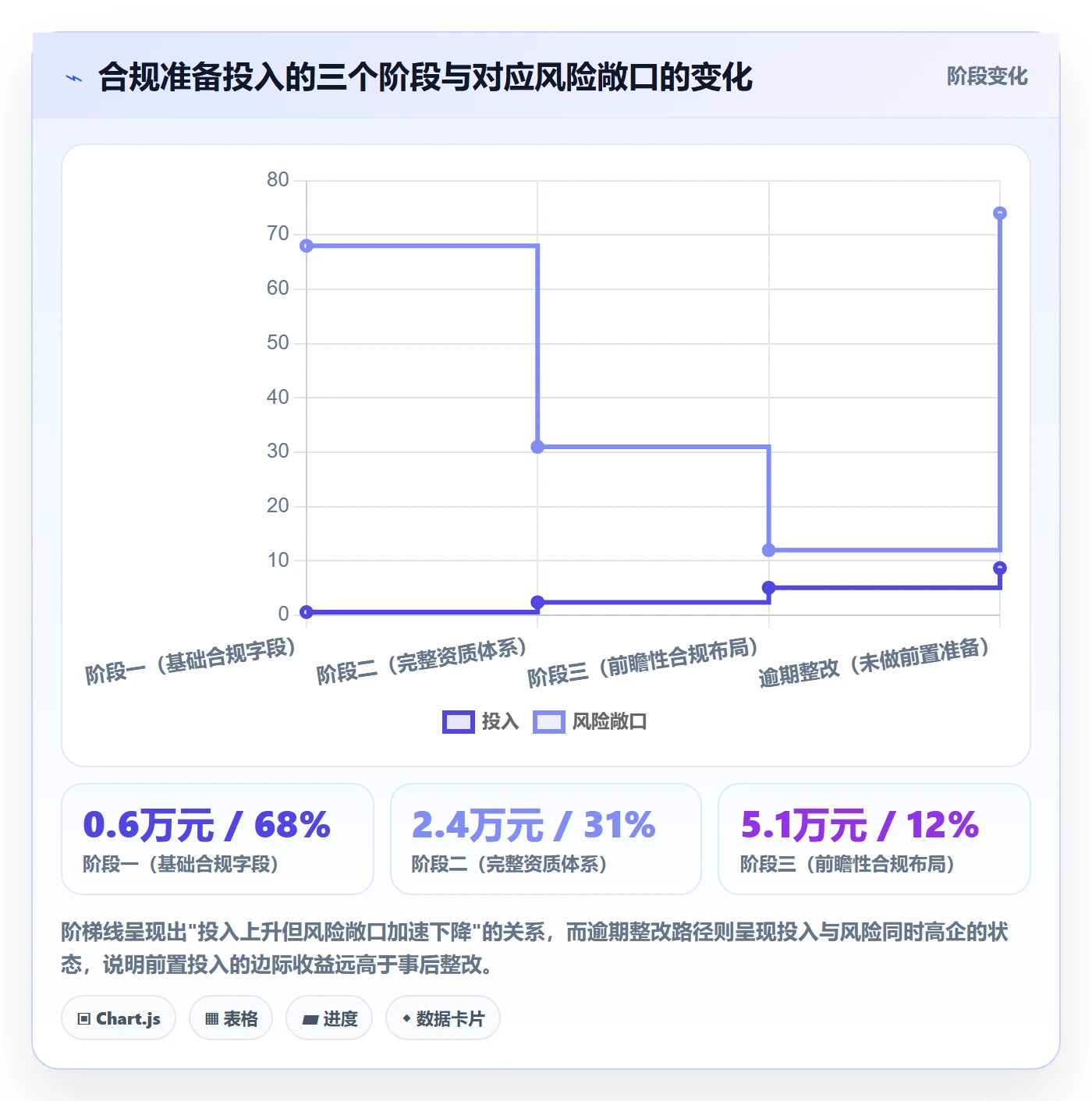Click card caption 阶段一（基础合规字段）
Viewport: 1092px width, 1101px height.
pyautogui.click(x=181, y=864)
